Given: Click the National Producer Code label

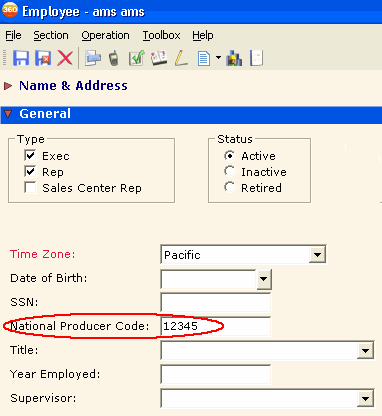Looking at the screenshot, I should click(80, 326).
